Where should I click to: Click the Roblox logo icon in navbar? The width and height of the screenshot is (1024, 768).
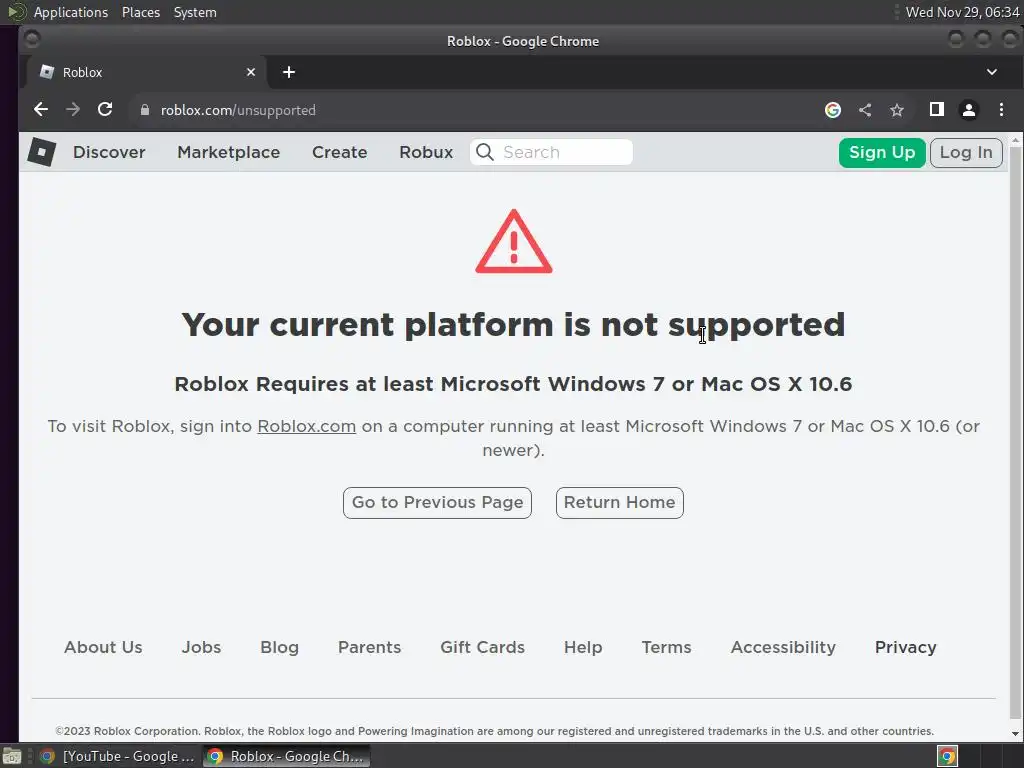pyautogui.click(x=42, y=152)
